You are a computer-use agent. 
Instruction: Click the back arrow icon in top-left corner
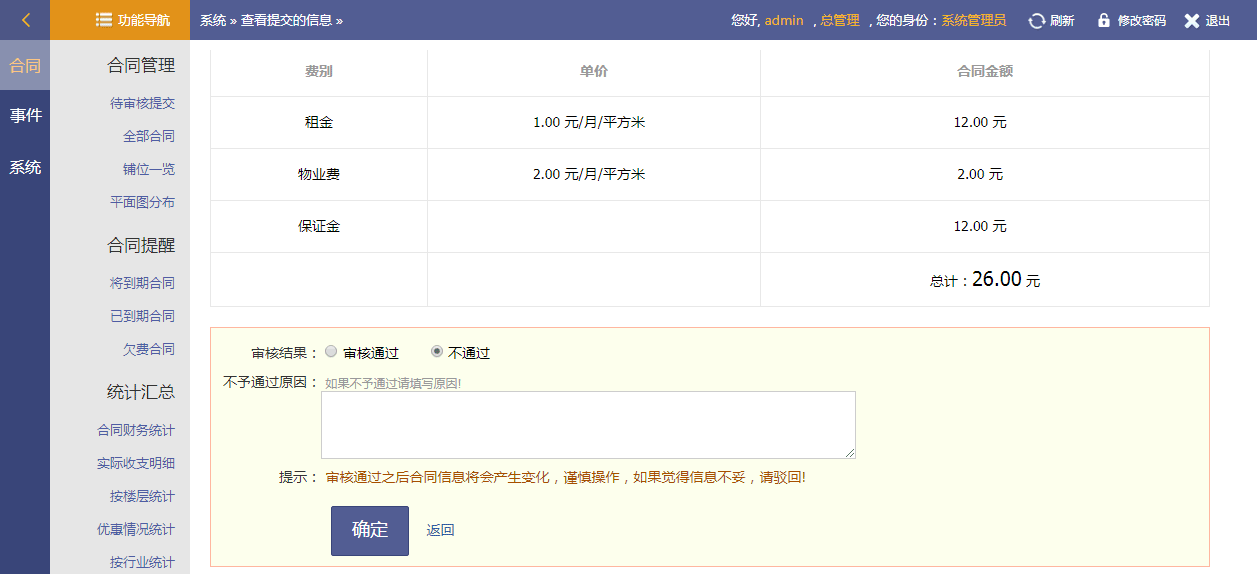(x=25, y=20)
